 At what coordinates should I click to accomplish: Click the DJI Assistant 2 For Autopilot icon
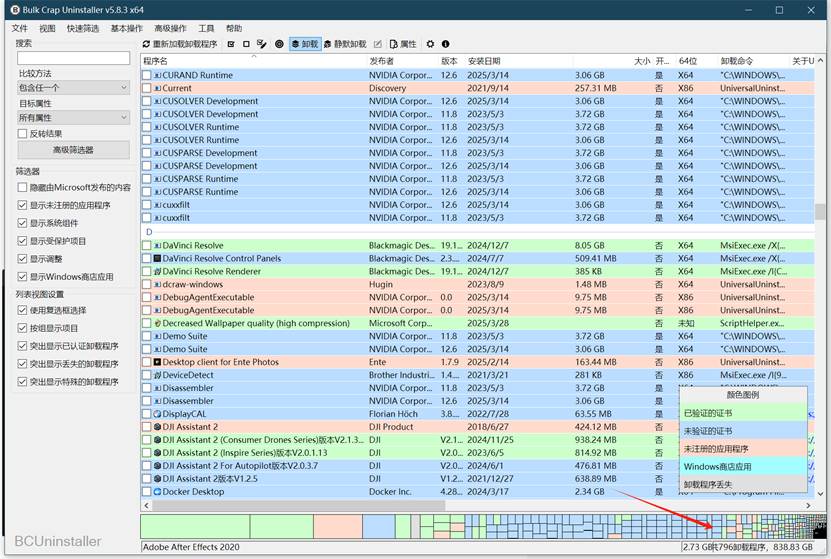[x=157, y=466]
